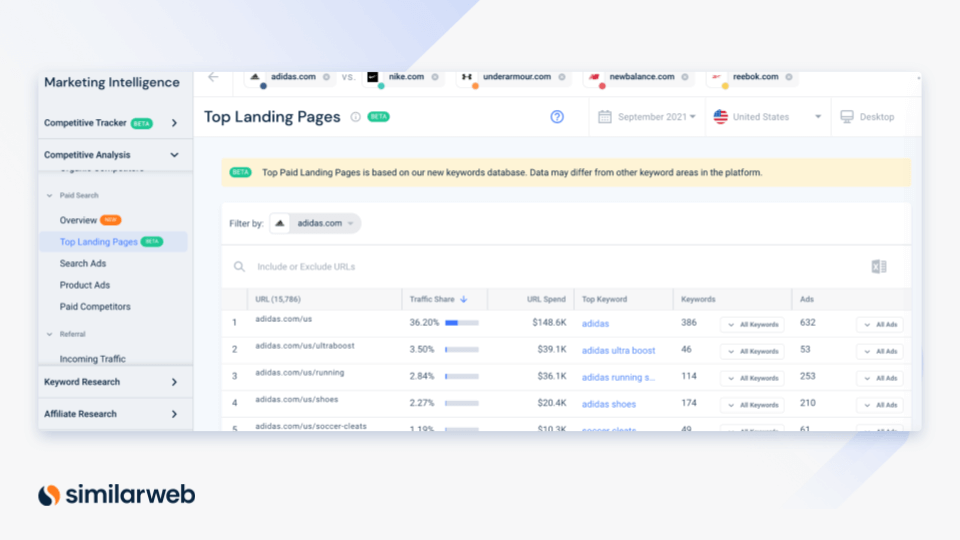
Task: Sort by Traffic Share column arrow
Action: (464, 299)
